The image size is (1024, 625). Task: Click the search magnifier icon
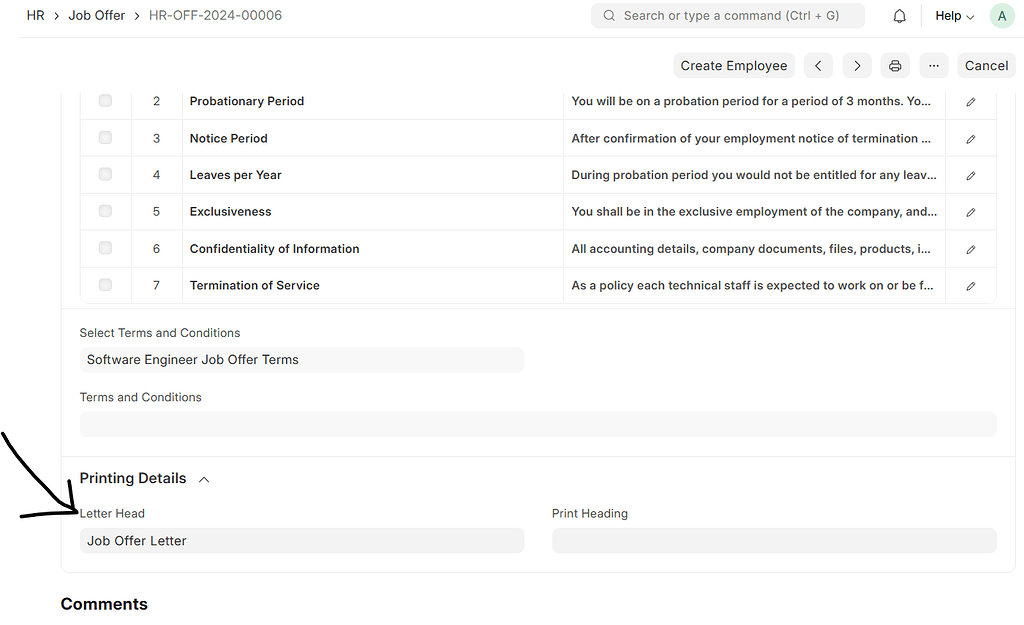click(x=608, y=15)
